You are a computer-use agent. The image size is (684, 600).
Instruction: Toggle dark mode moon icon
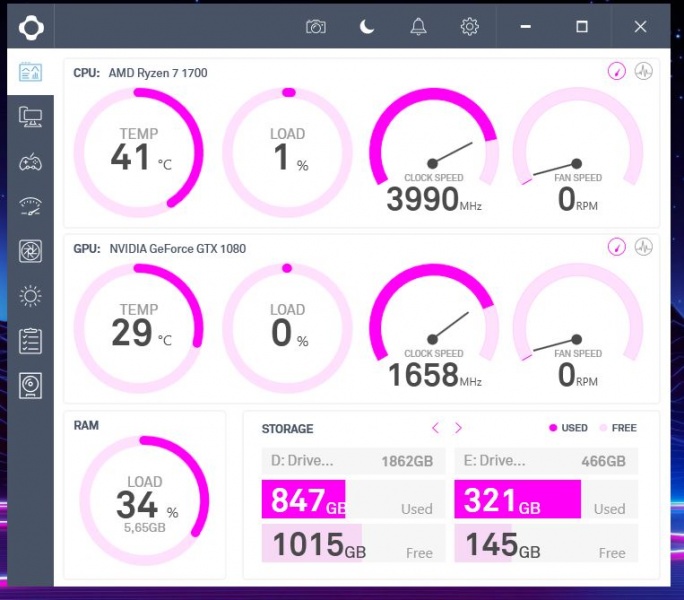tap(366, 27)
